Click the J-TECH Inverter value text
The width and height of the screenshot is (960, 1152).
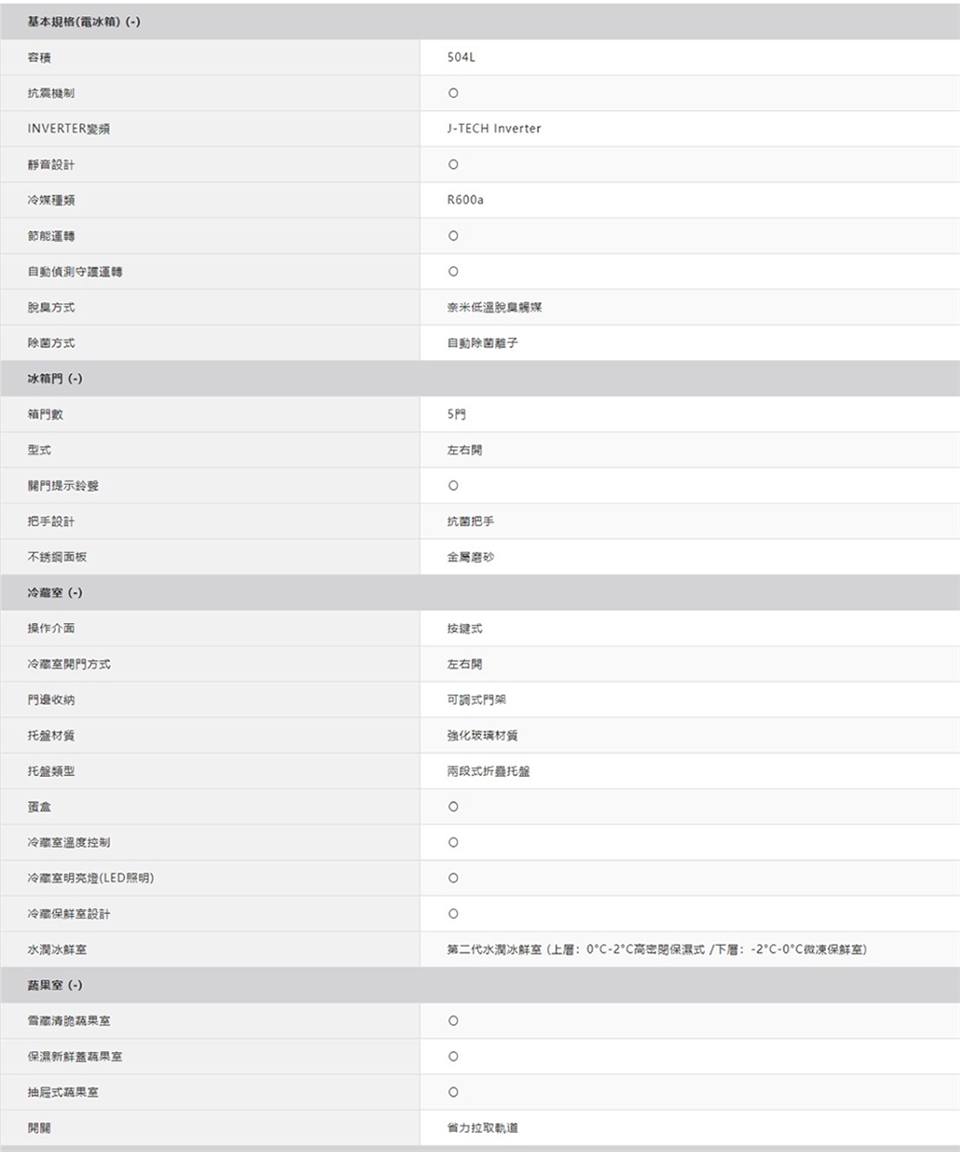494,129
